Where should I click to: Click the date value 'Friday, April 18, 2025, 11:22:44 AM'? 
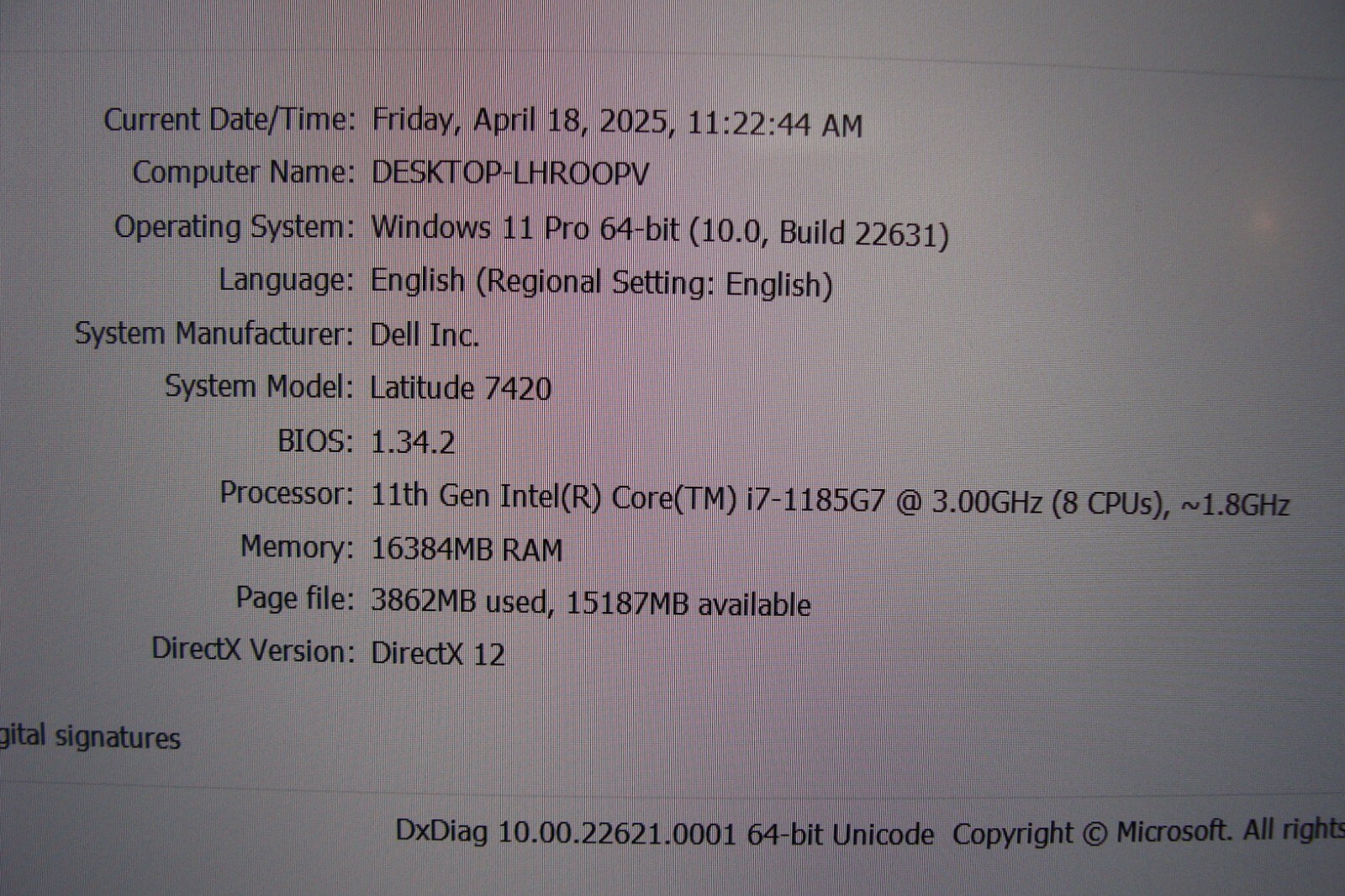pyautogui.click(x=617, y=124)
